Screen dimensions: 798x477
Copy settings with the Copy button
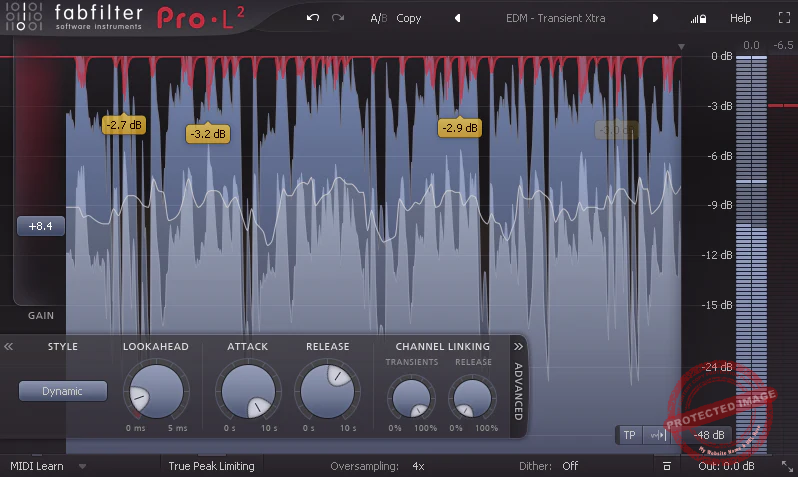click(x=409, y=18)
